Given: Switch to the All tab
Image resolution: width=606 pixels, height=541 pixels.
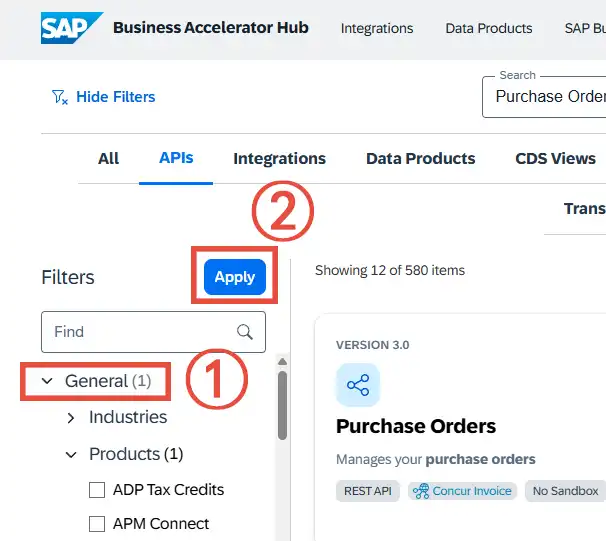Looking at the screenshot, I should tap(108, 158).
